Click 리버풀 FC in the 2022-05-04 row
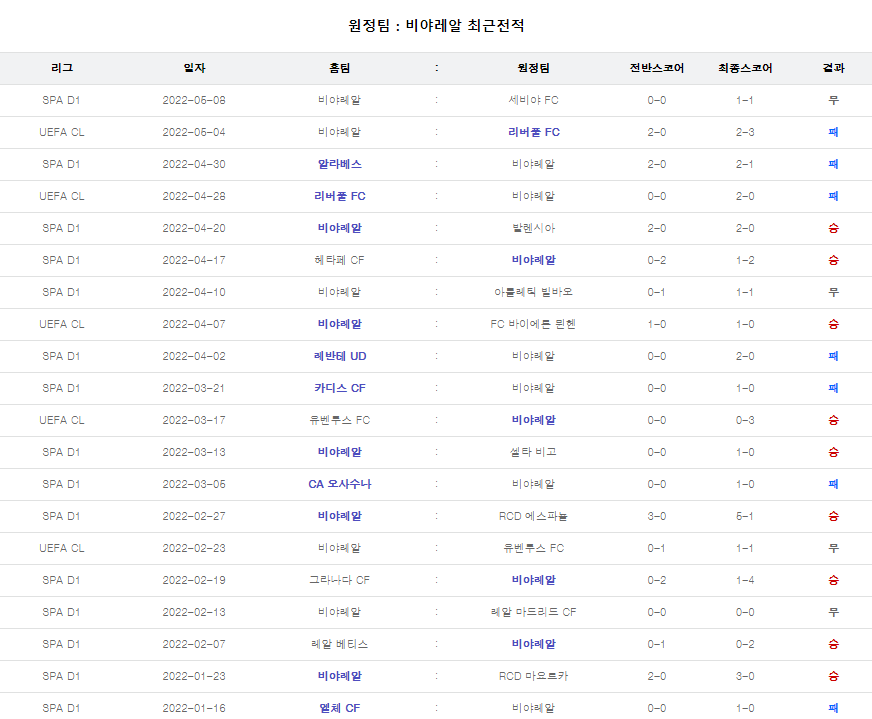This screenshot has height=719, width=872. click(x=534, y=132)
